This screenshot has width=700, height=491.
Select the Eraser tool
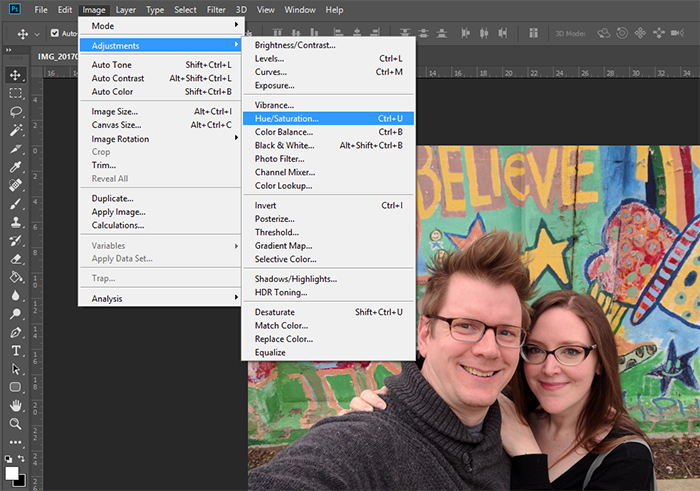pyautogui.click(x=16, y=259)
